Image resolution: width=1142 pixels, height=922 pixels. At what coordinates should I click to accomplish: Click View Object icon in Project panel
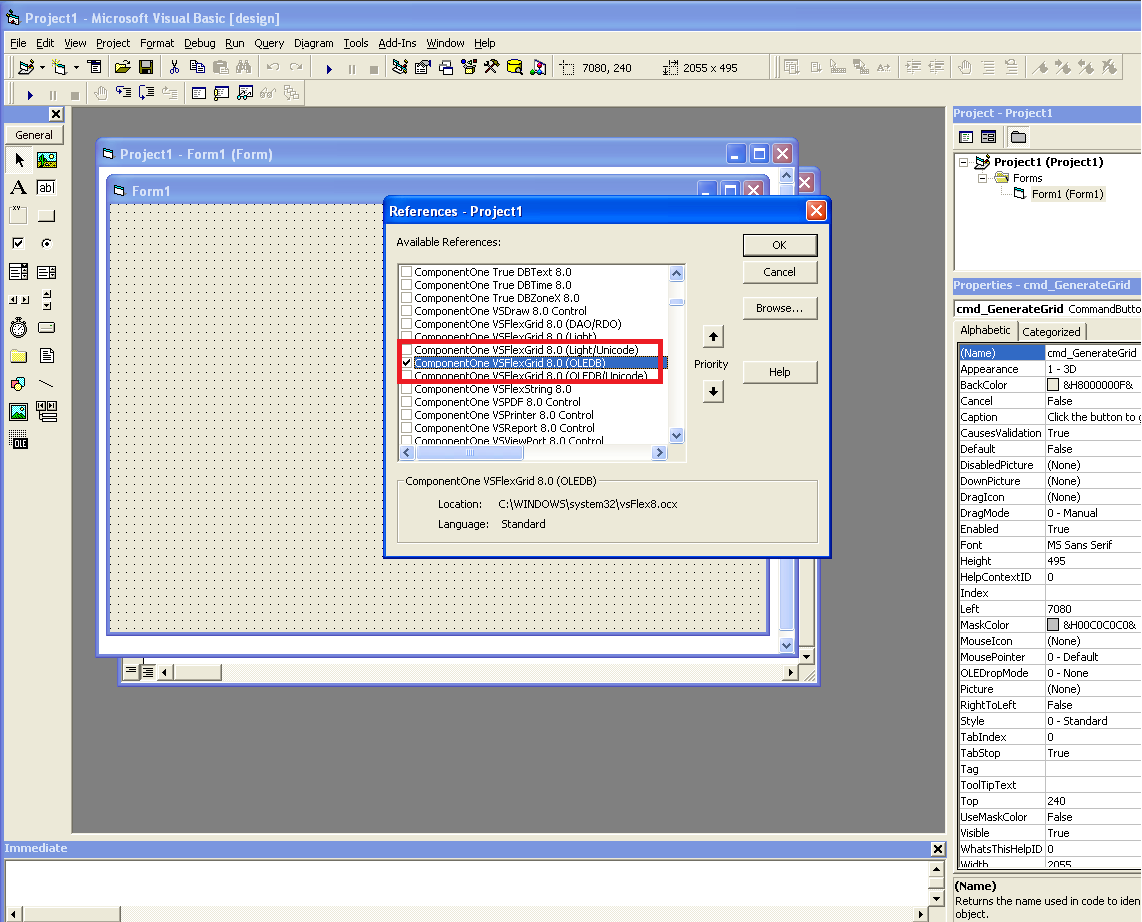[988, 137]
